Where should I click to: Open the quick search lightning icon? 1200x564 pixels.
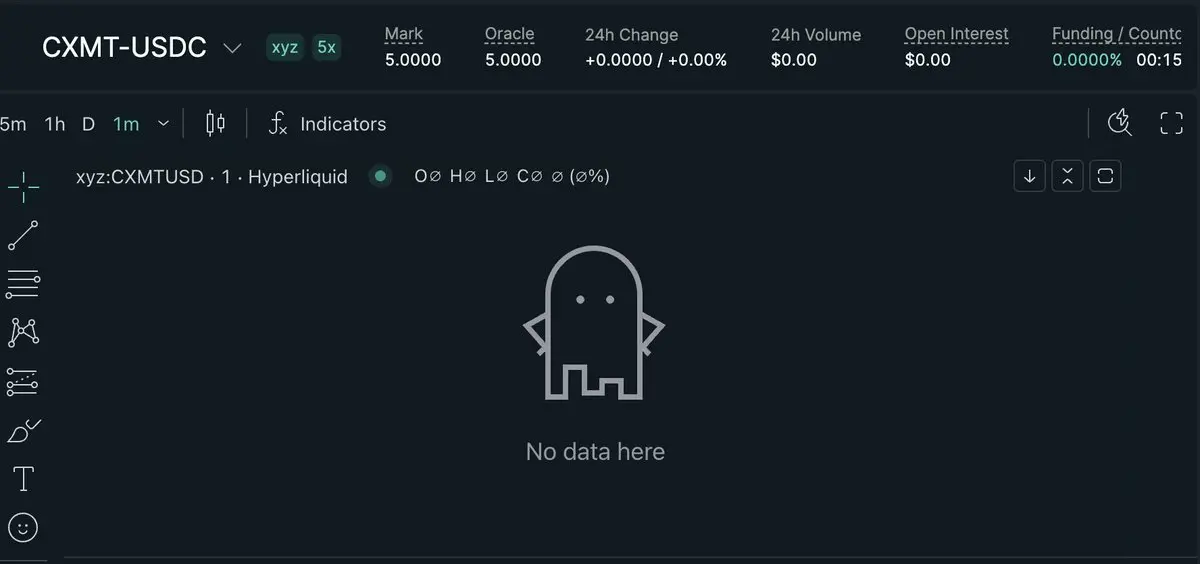pyautogui.click(x=1120, y=123)
